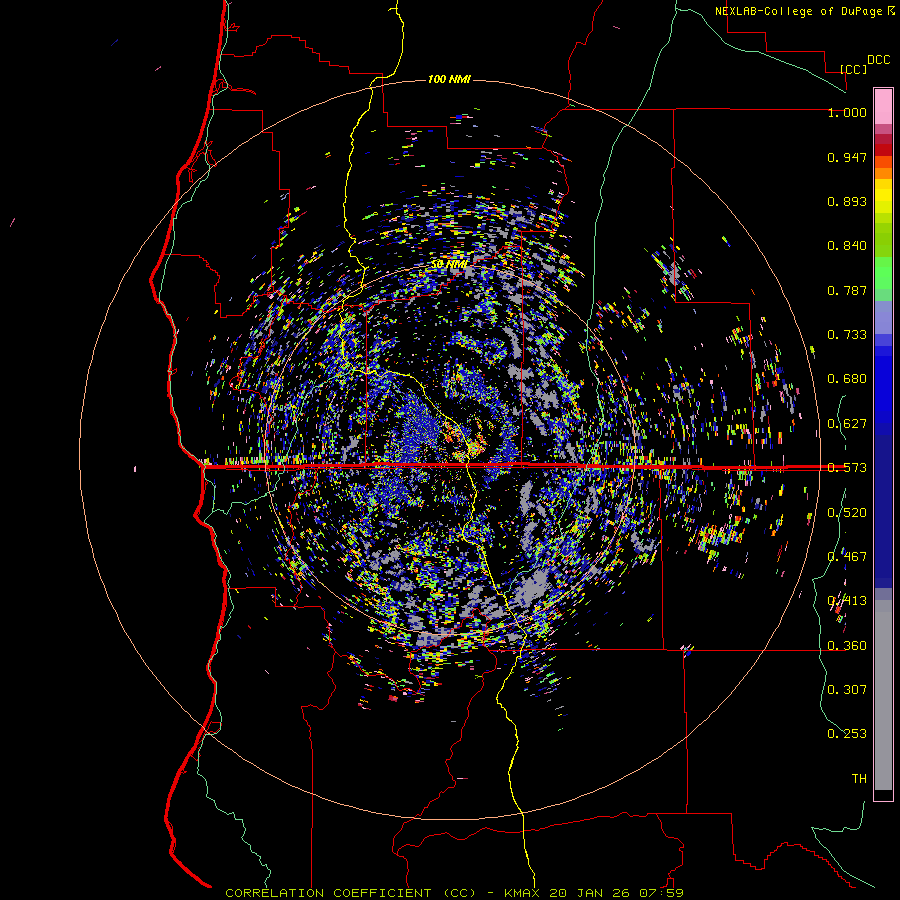
Task: Click the 100 NMI range ring label
Action: point(449,79)
